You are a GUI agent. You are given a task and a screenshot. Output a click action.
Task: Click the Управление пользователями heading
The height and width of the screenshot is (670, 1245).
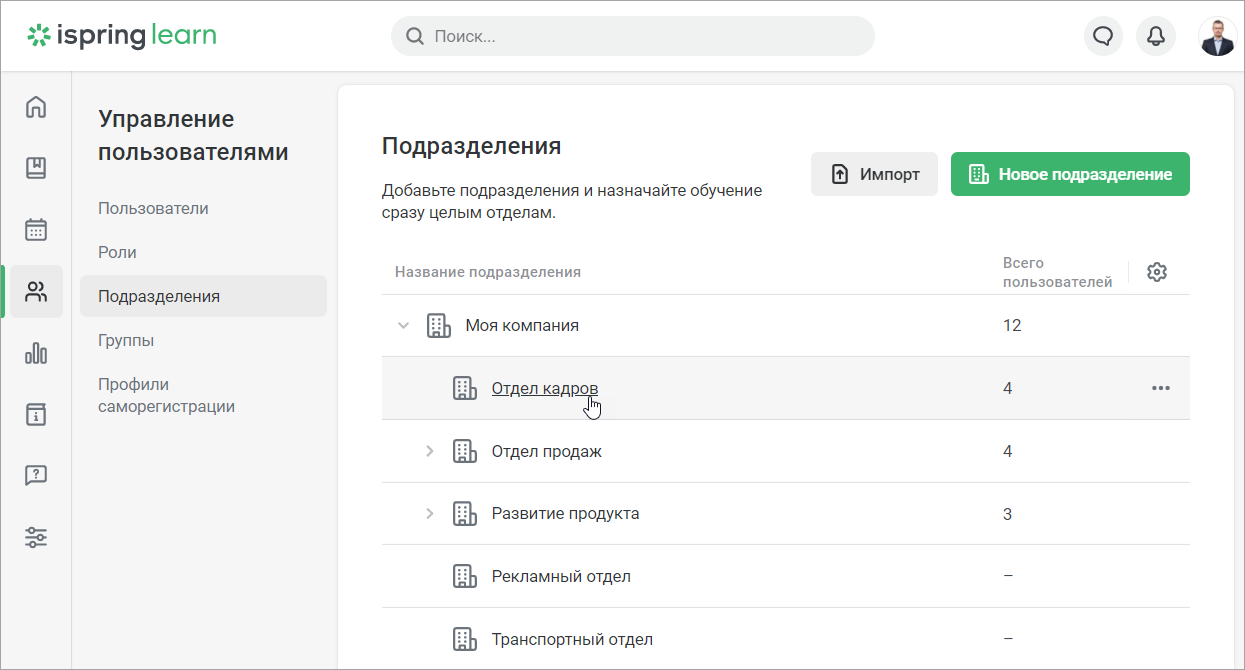pyautogui.click(x=193, y=135)
